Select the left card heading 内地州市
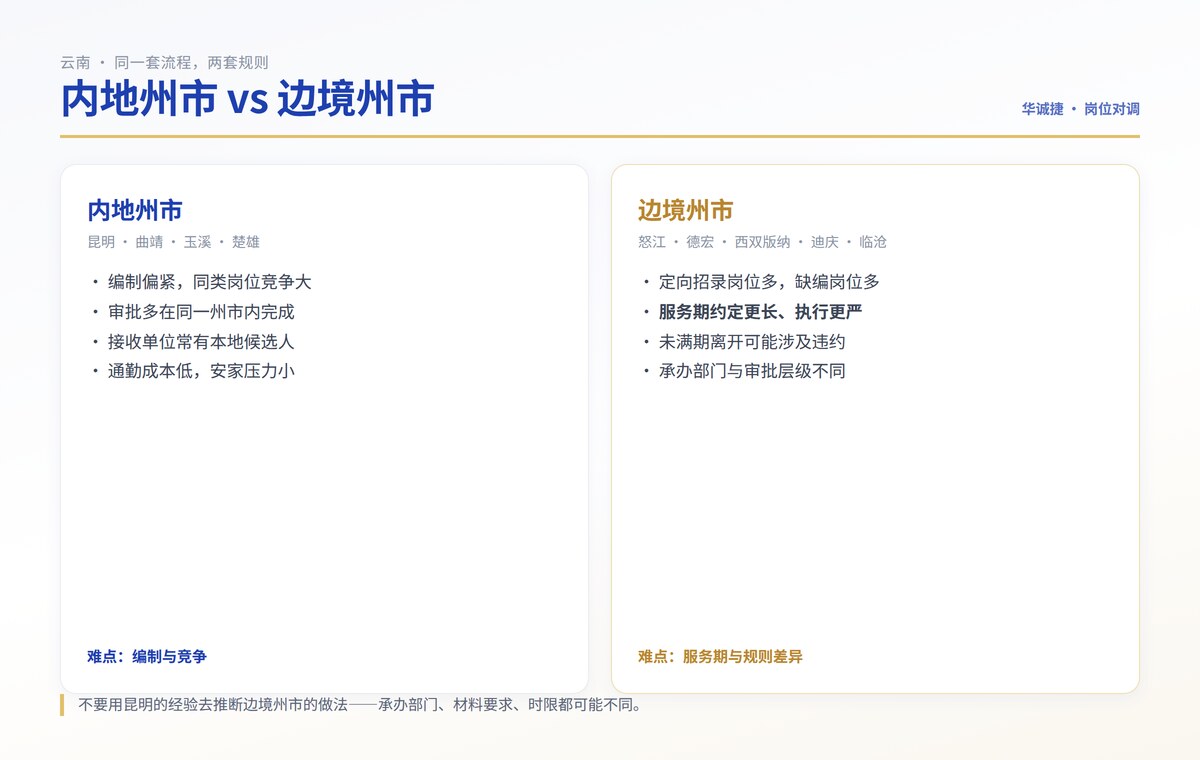1200x760 pixels. click(x=135, y=211)
